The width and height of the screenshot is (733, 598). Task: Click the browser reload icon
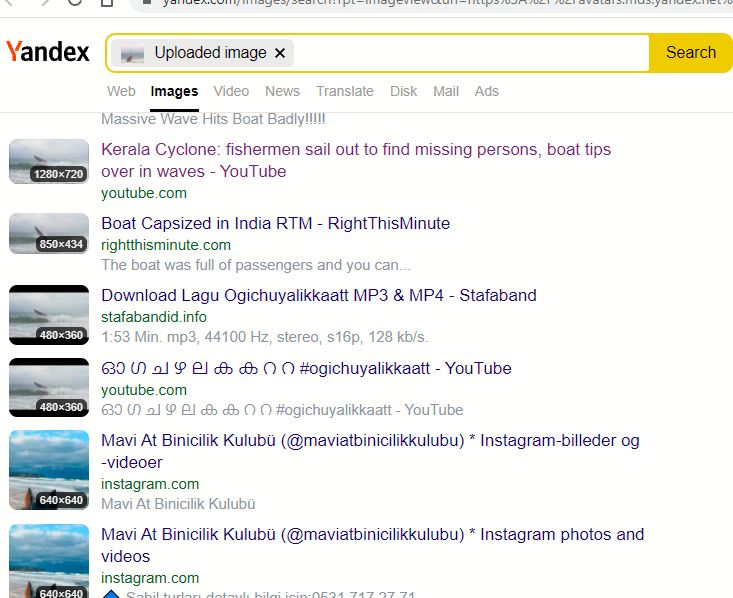click(76, 2)
